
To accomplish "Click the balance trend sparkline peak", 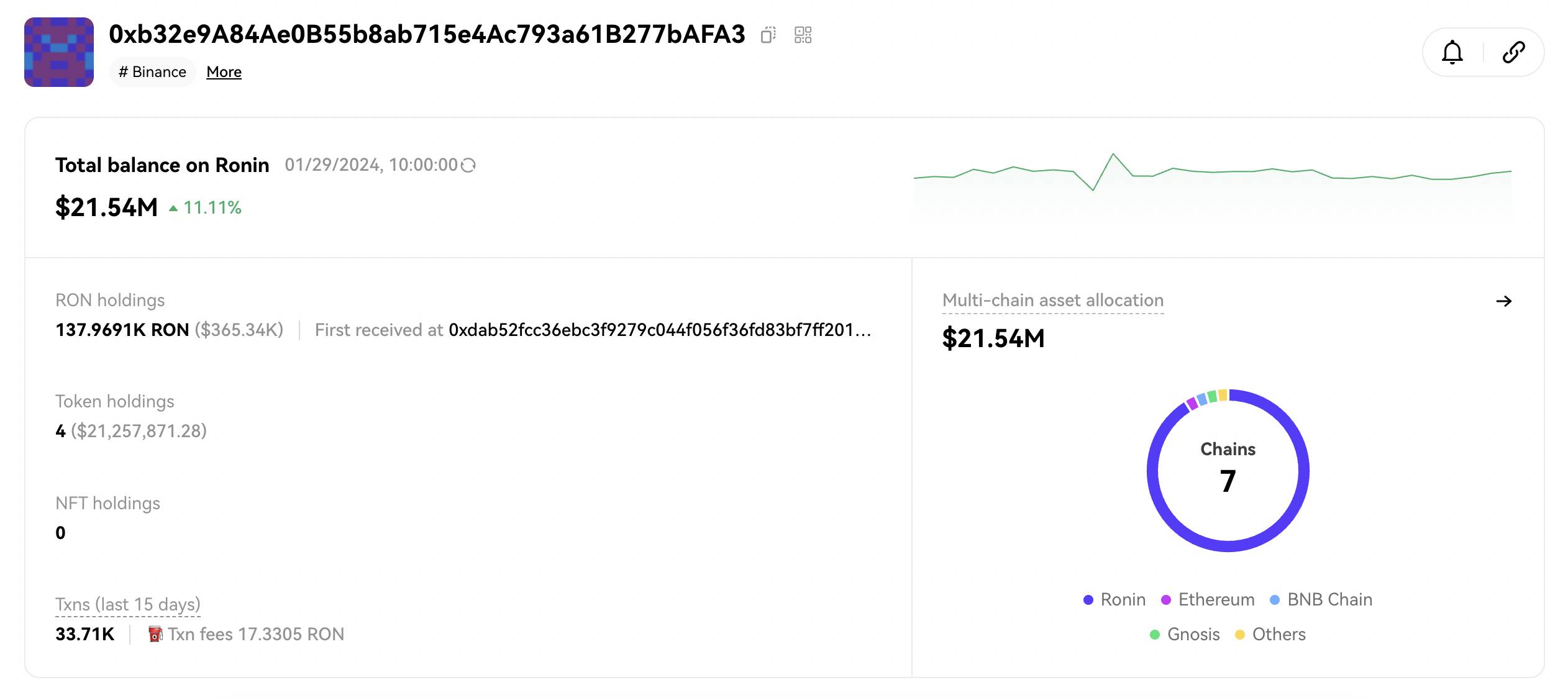I will (x=1113, y=154).
